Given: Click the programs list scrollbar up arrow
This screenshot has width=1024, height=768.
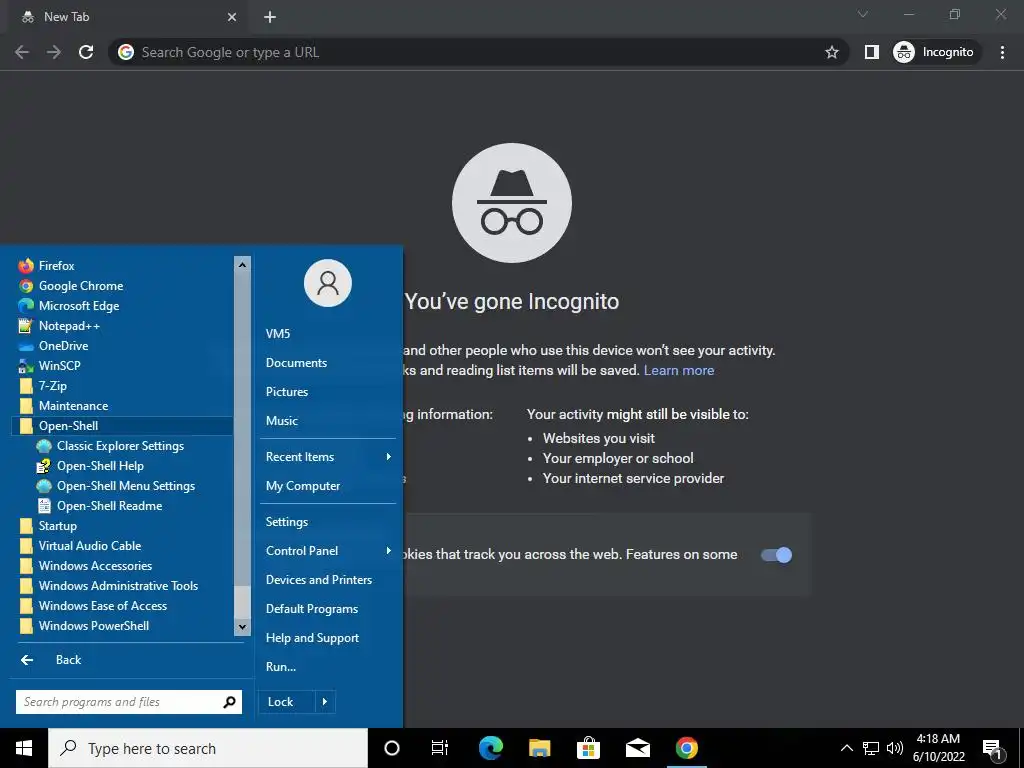Looking at the screenshot, I should (242, 264).
